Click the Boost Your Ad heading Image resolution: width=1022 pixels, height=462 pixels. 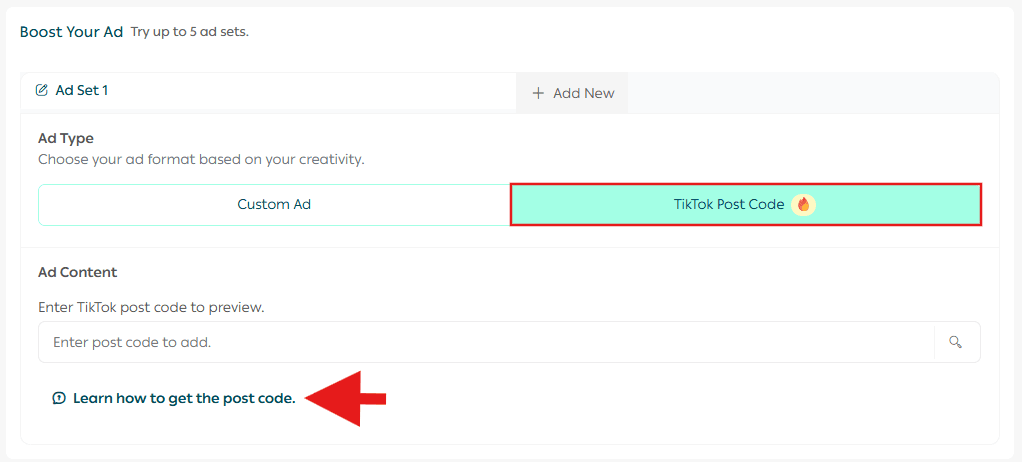[71, 31]
